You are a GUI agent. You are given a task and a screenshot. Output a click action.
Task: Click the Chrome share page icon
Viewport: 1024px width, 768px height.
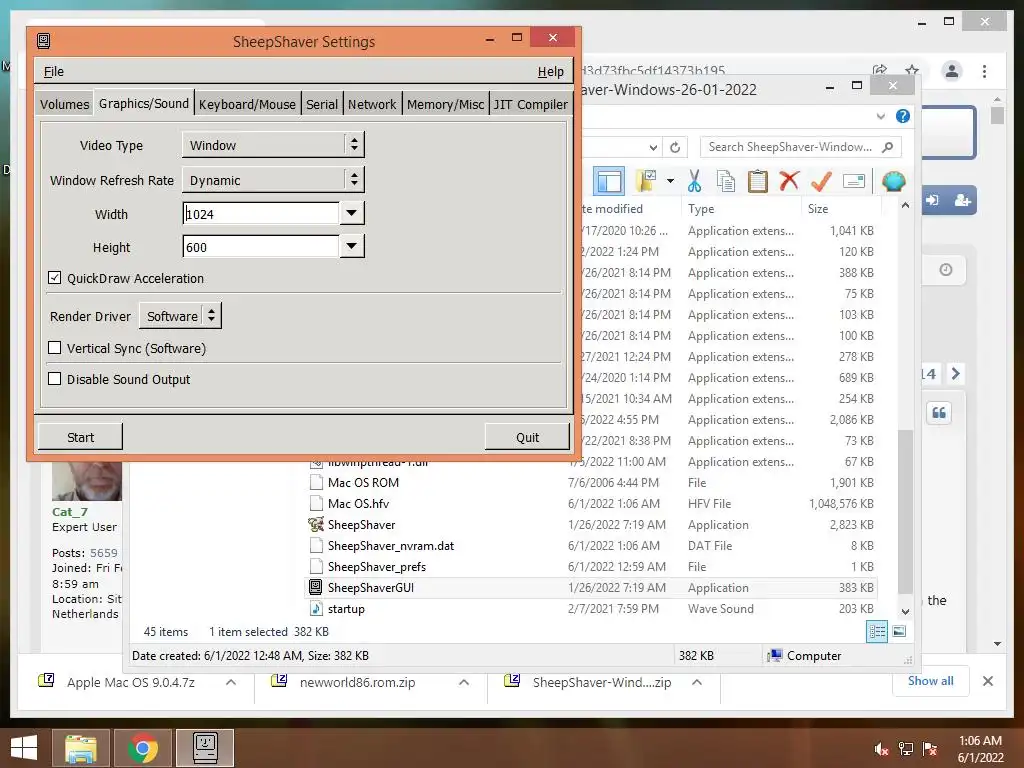tap(880, 71)
